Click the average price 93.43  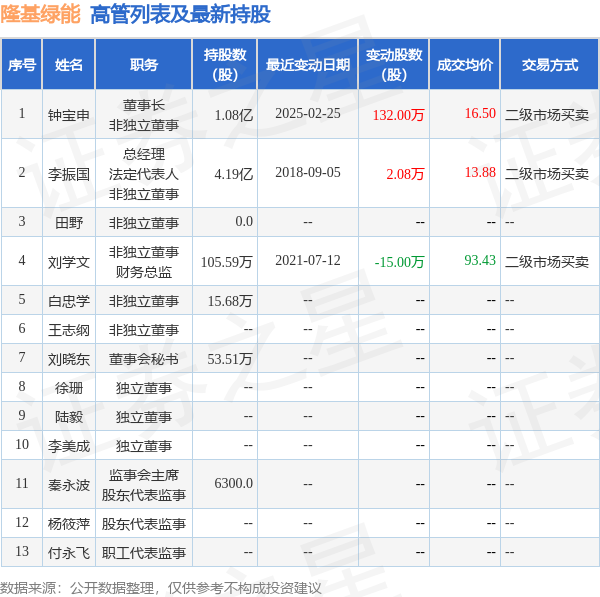pos(480,260)
